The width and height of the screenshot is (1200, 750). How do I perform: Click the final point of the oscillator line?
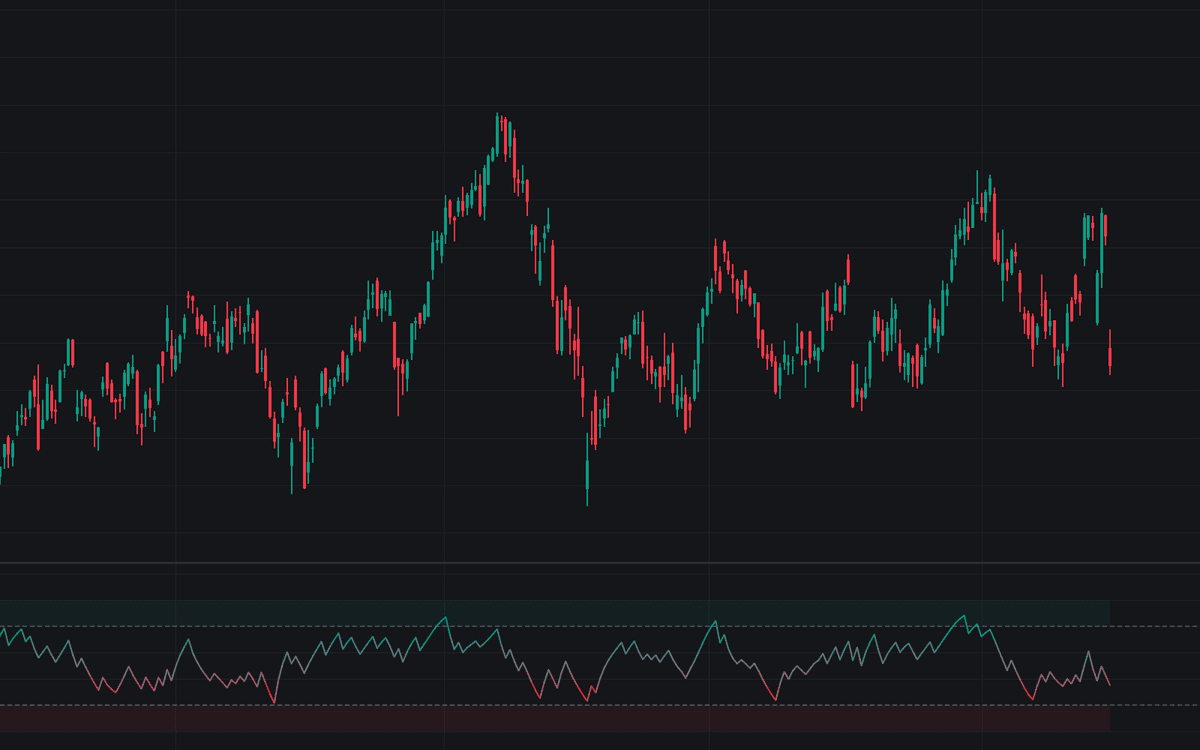coord(1110,685)
